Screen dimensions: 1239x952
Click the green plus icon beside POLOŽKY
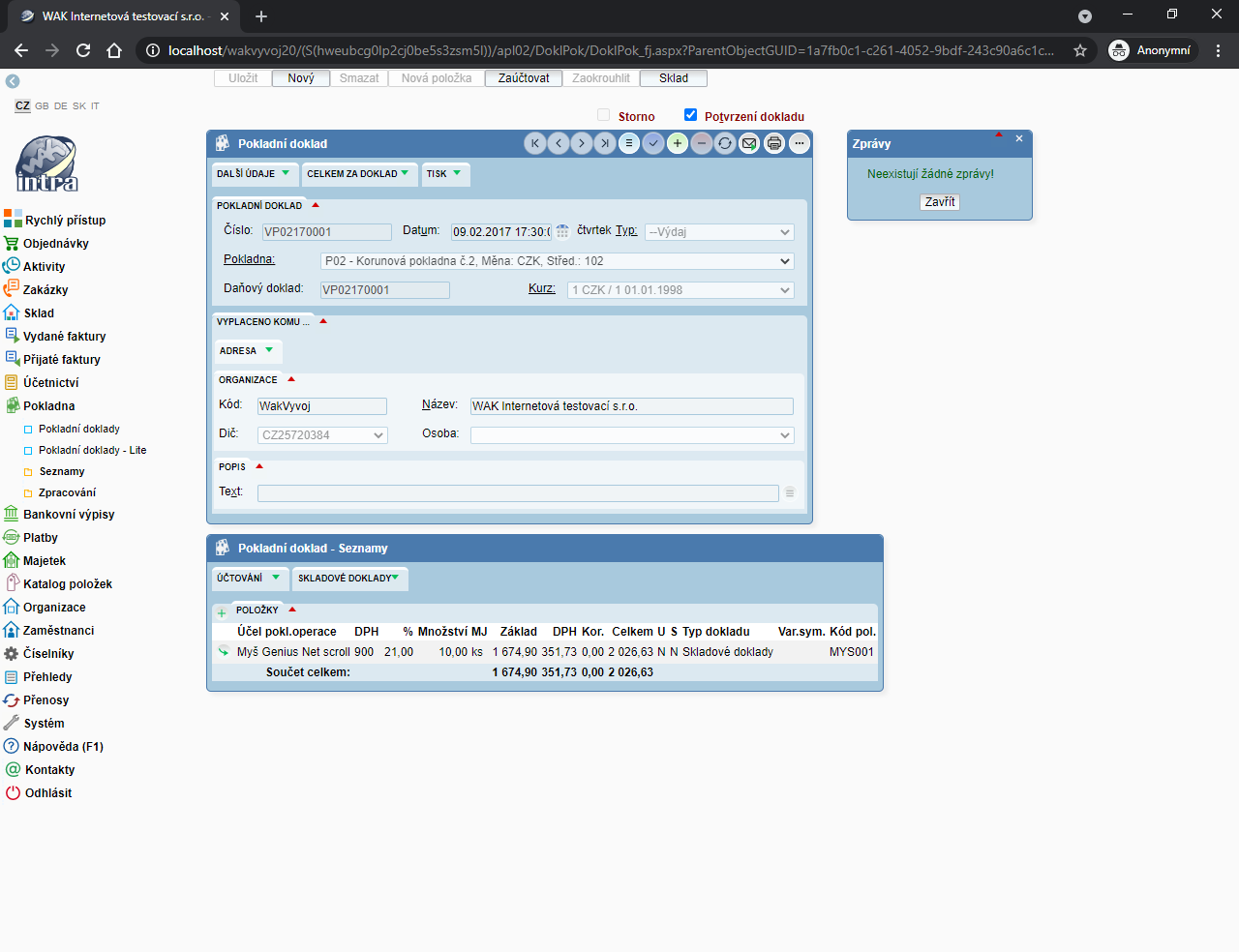tap(222, 612)
